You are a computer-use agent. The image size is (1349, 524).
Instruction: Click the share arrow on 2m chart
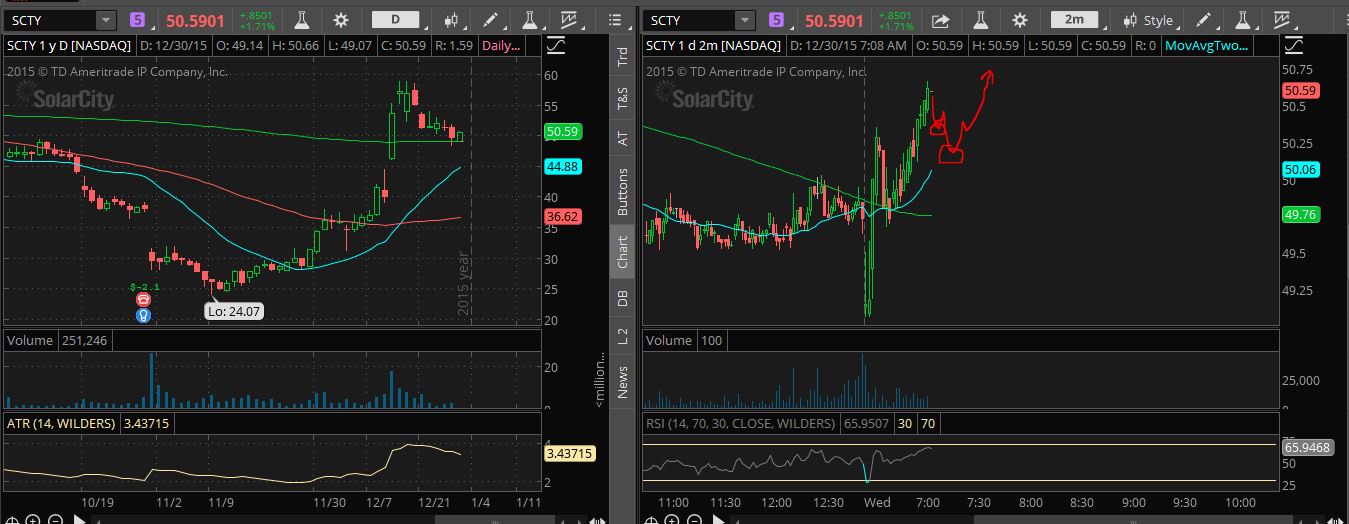[x=940, y=20]
